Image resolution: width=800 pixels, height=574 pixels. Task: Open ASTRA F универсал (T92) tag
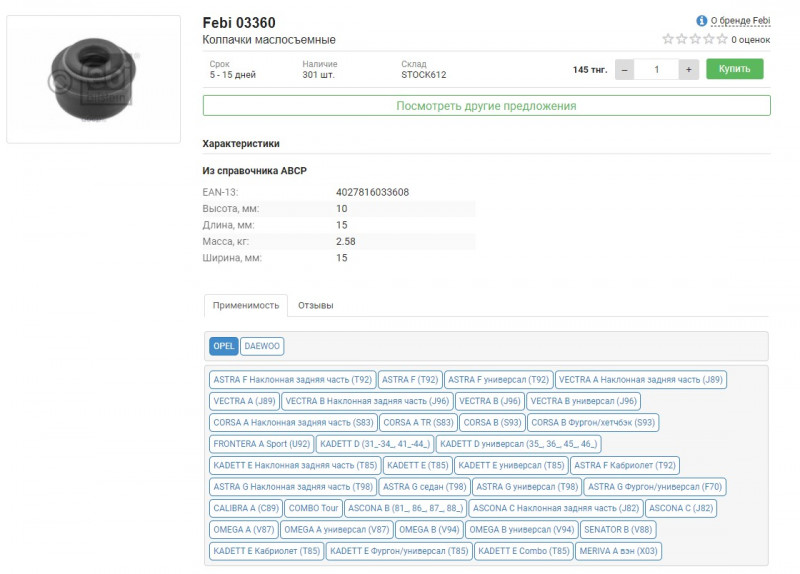tap(498, 380)
